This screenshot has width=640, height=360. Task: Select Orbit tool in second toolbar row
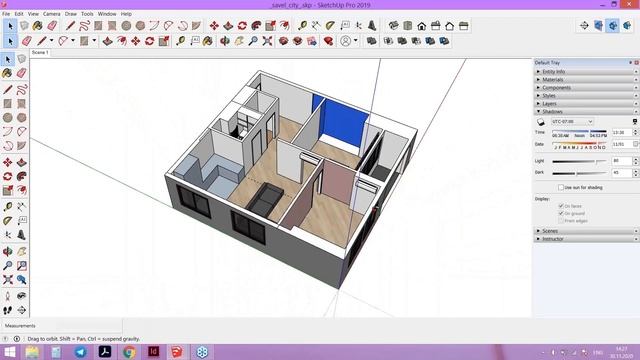[225, 41]
